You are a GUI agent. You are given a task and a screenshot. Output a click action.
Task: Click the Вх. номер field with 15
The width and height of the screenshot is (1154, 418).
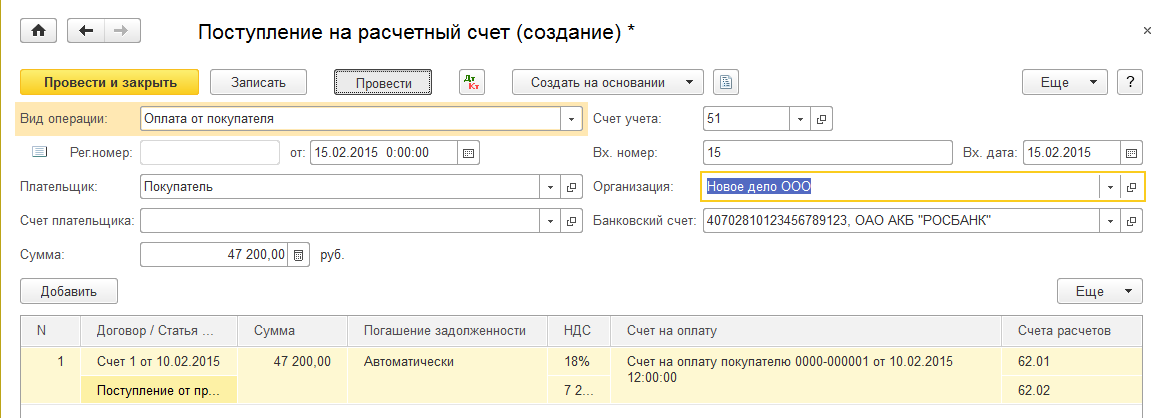(x=828, y=153)
